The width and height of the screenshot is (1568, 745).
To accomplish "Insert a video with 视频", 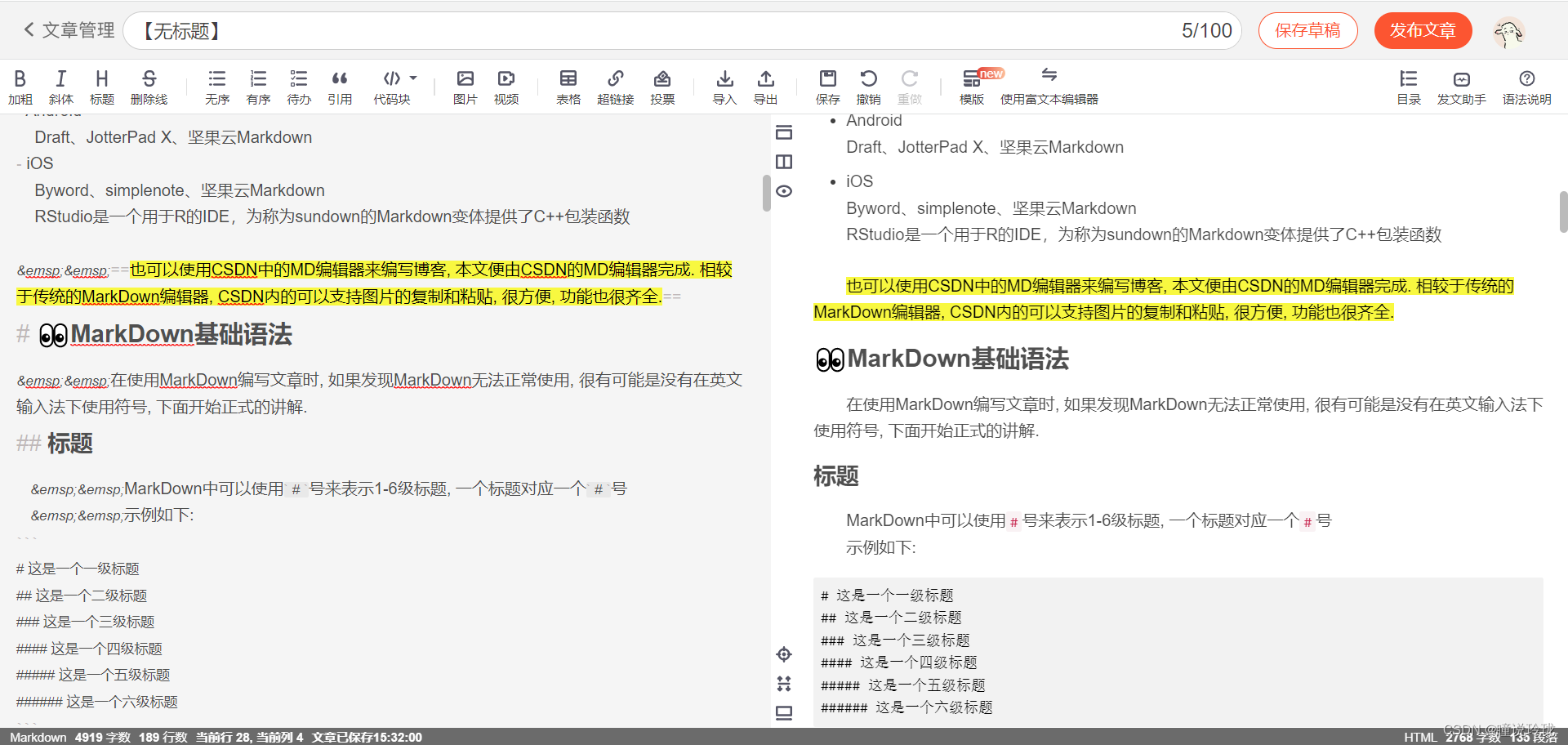I will click(x=506, y=87).
